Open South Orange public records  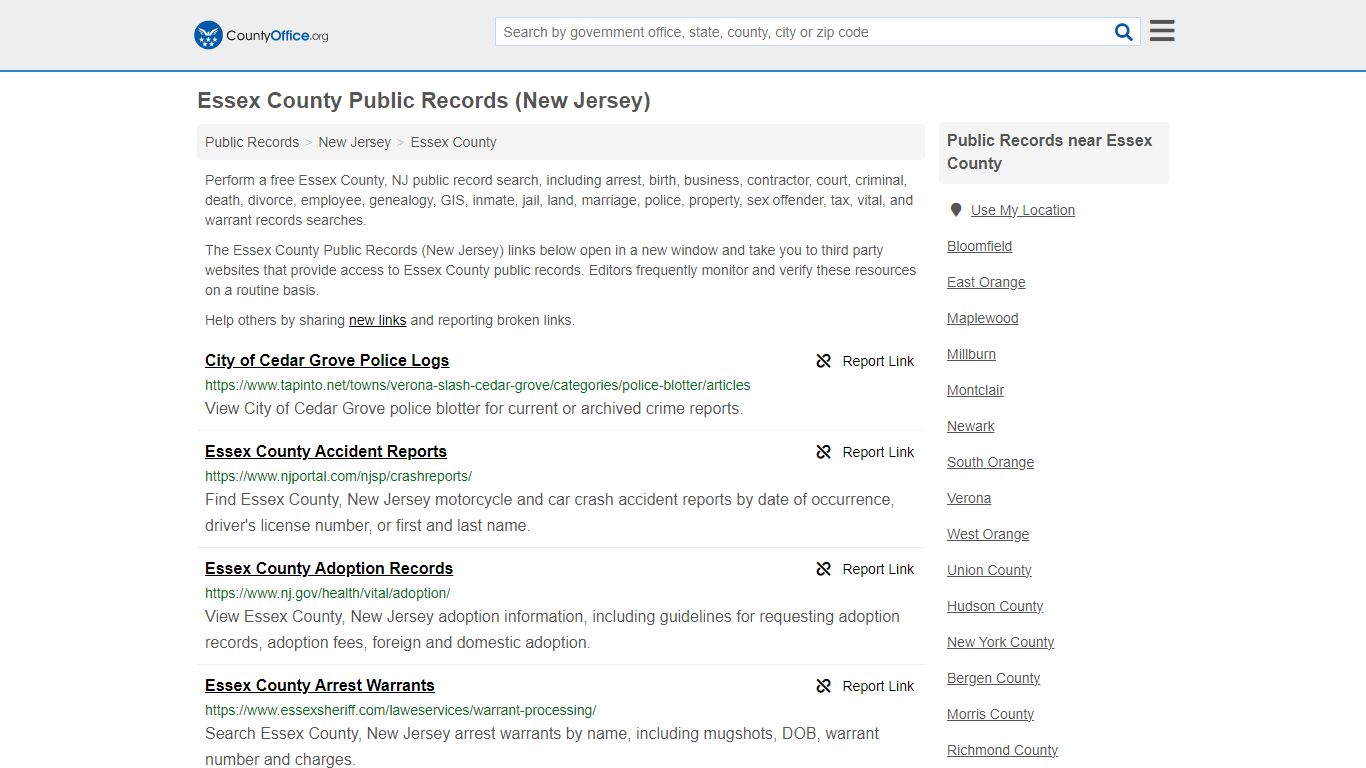click(990, 462)
